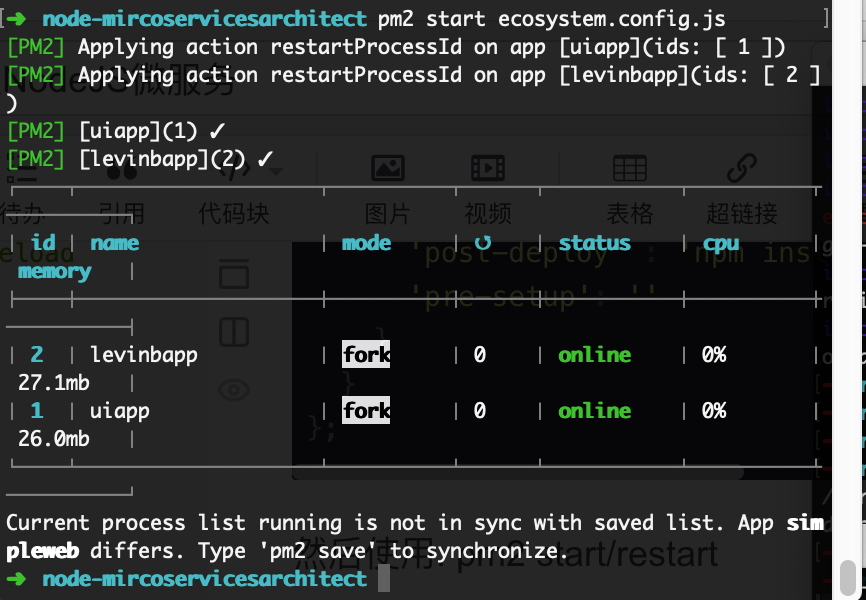This screenshot has height=600, width=866.
Task: Click the id '2' cell
Action: (37, 354)
